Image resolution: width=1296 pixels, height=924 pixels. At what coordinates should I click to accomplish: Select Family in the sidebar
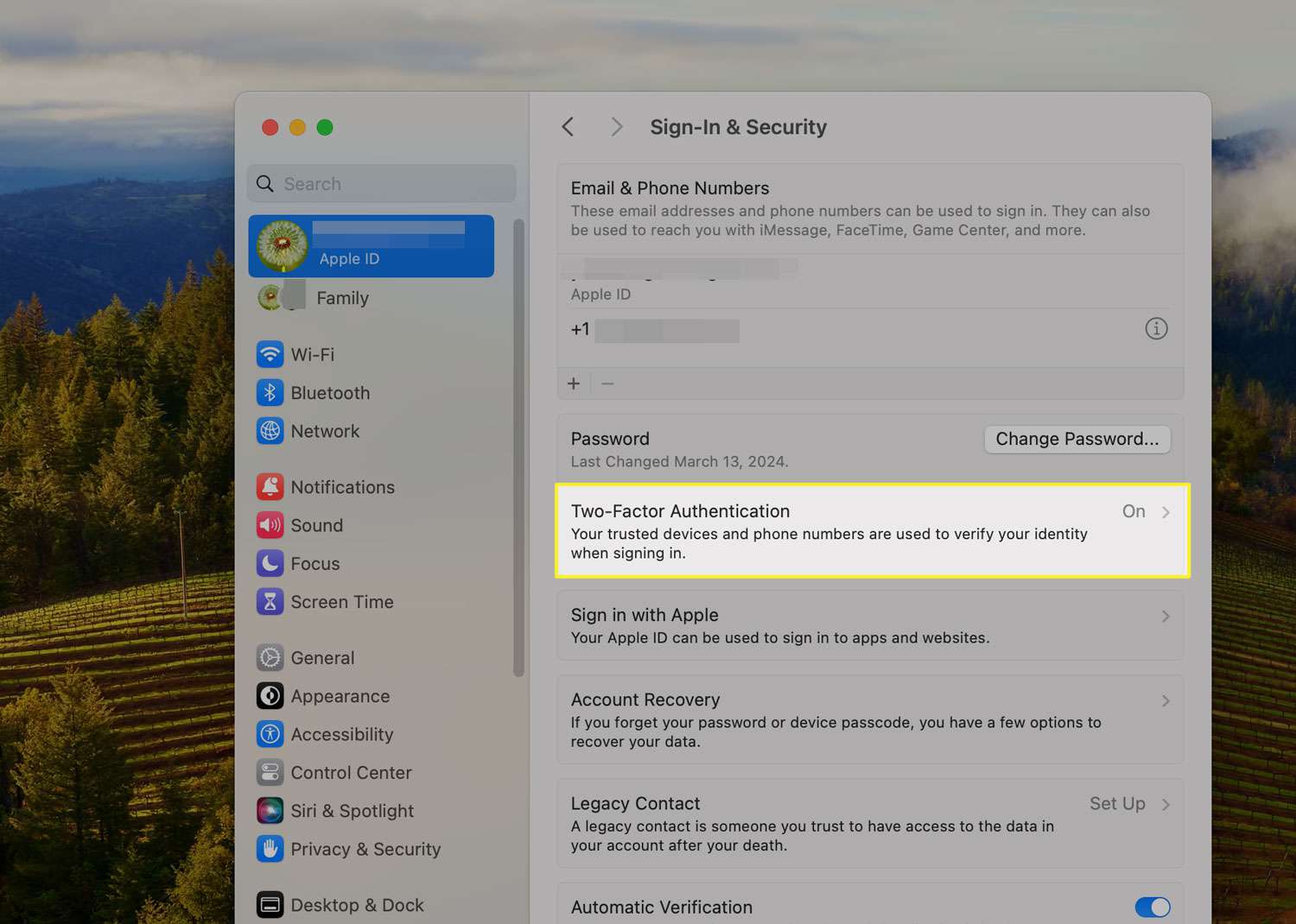click(x=342, y=298)
